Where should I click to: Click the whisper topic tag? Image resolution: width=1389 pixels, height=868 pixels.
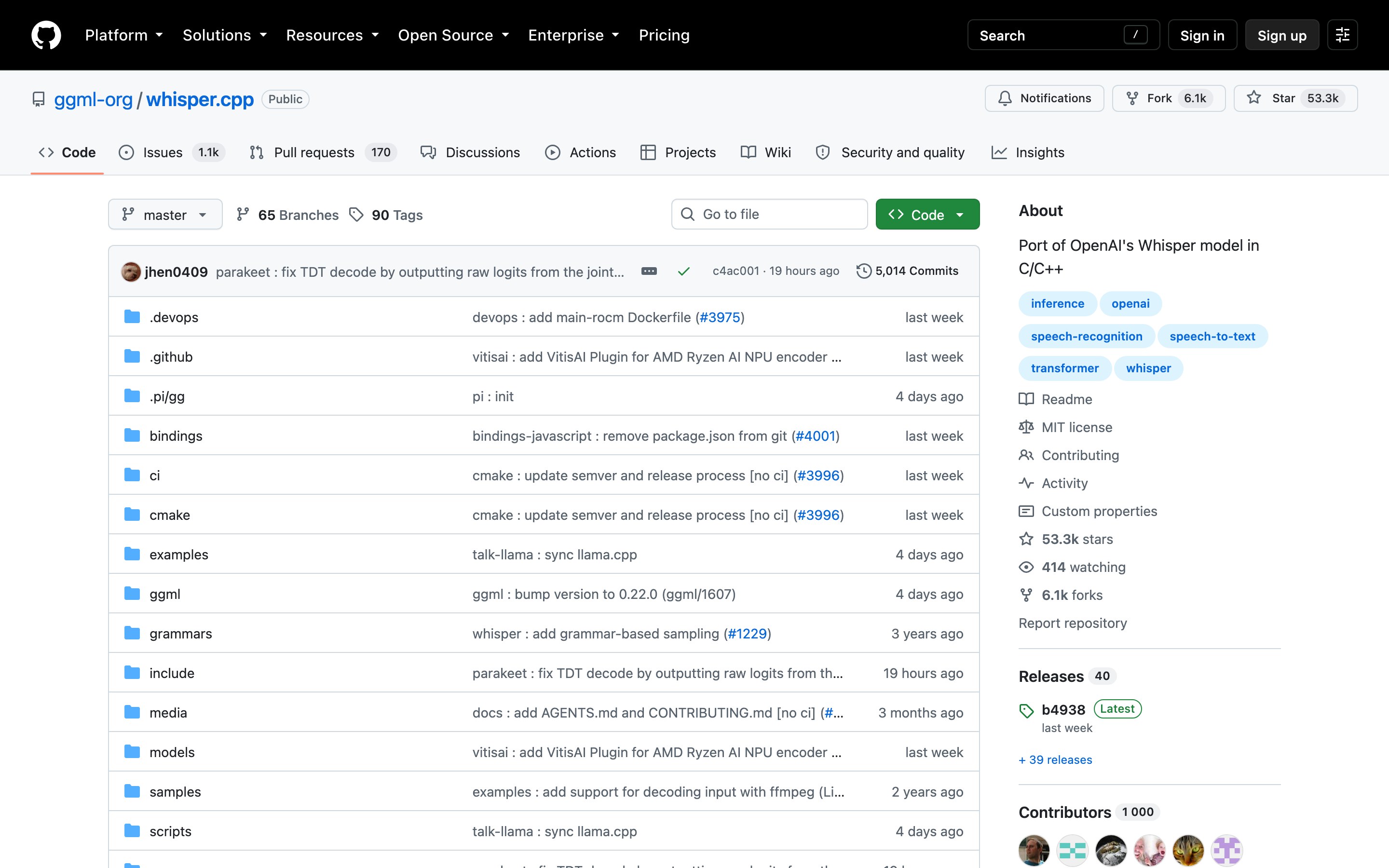pyautogui.click(x=1148, y=368)
